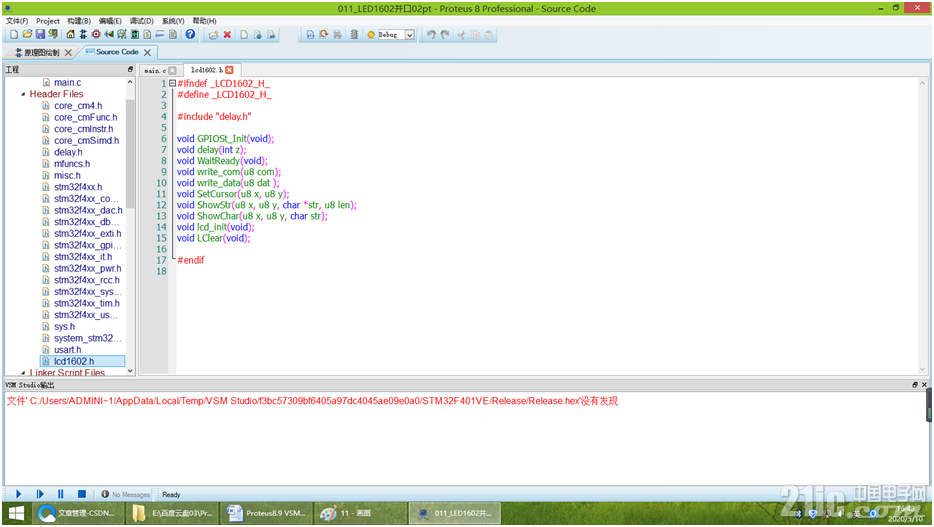The height and width of the screenshot is (527, 934).
Task: Select delay.h in the project tree
Action: tap(68, 152)
